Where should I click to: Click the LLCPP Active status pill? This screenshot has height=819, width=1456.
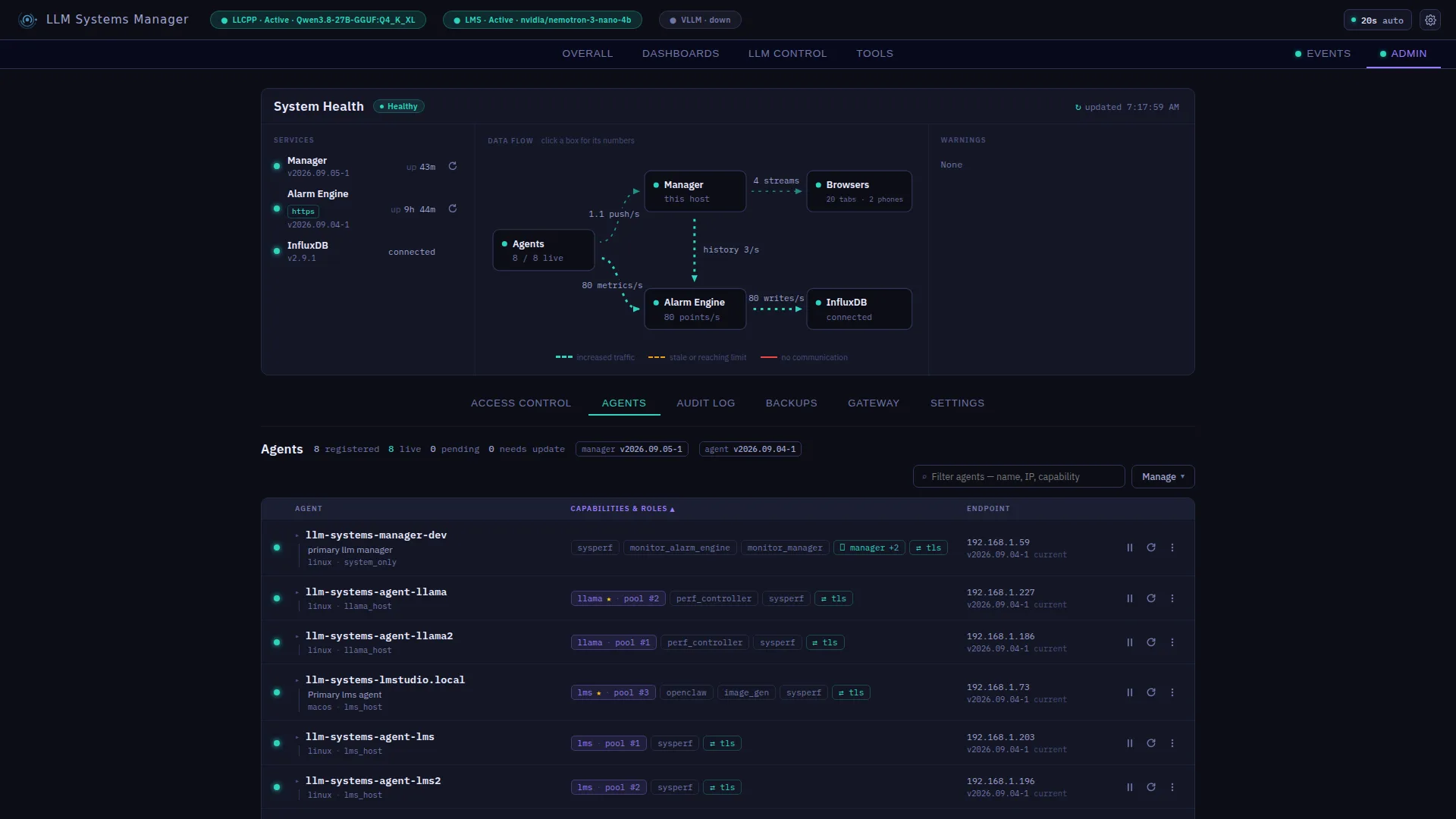(318, 20)
